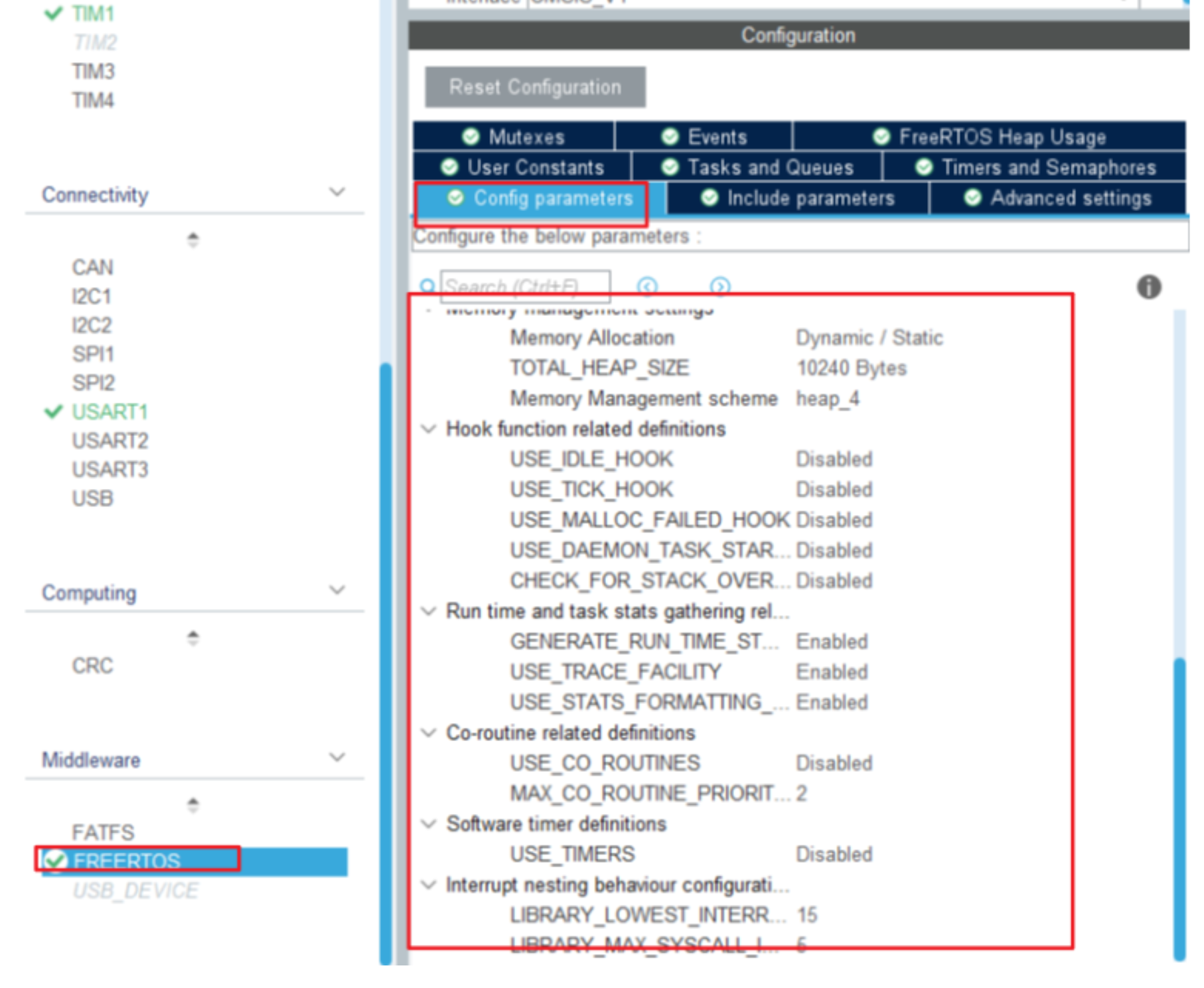Viewport: 1204px width, 988px height.
Task: Click the info icon beside search
Action: coord(1148,287)
